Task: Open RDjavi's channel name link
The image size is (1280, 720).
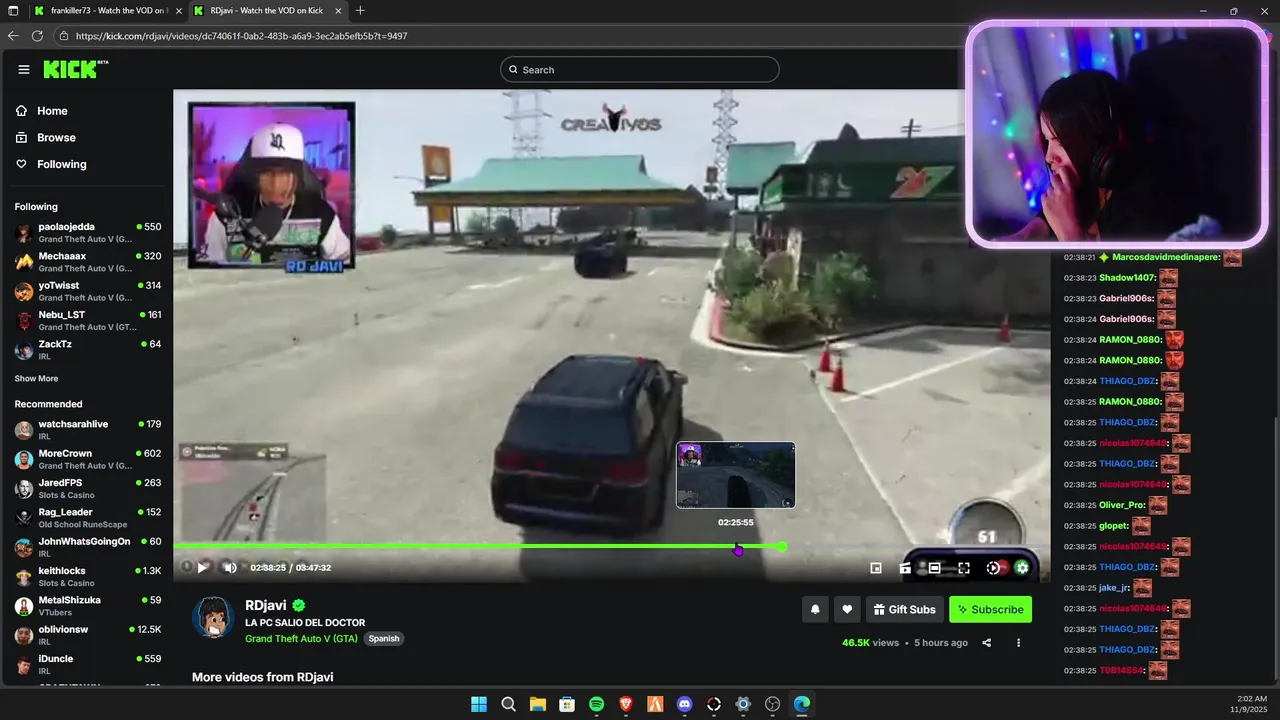Action: pos(266,605)
